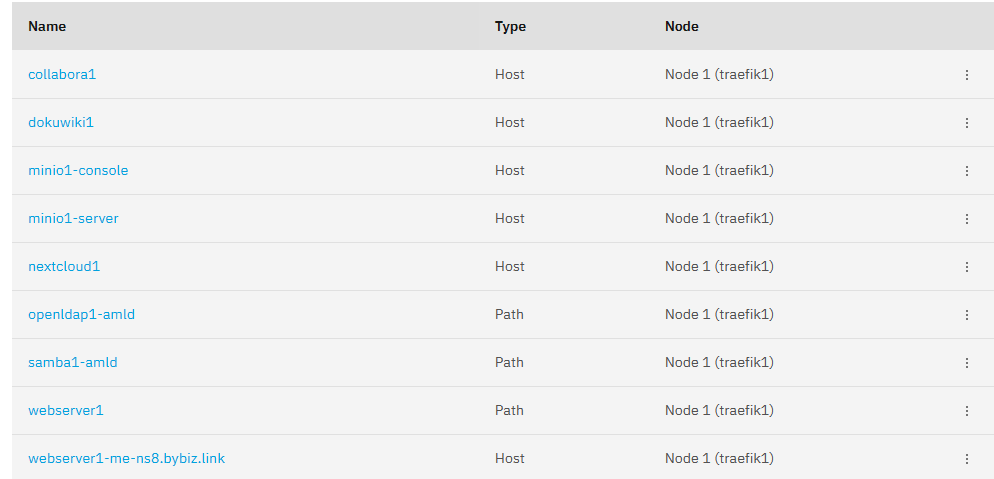The height and width of the screenshot is (479, 994).
Task: Open overflow menu for dokuwiki1 row
Action: pos(967,123)
